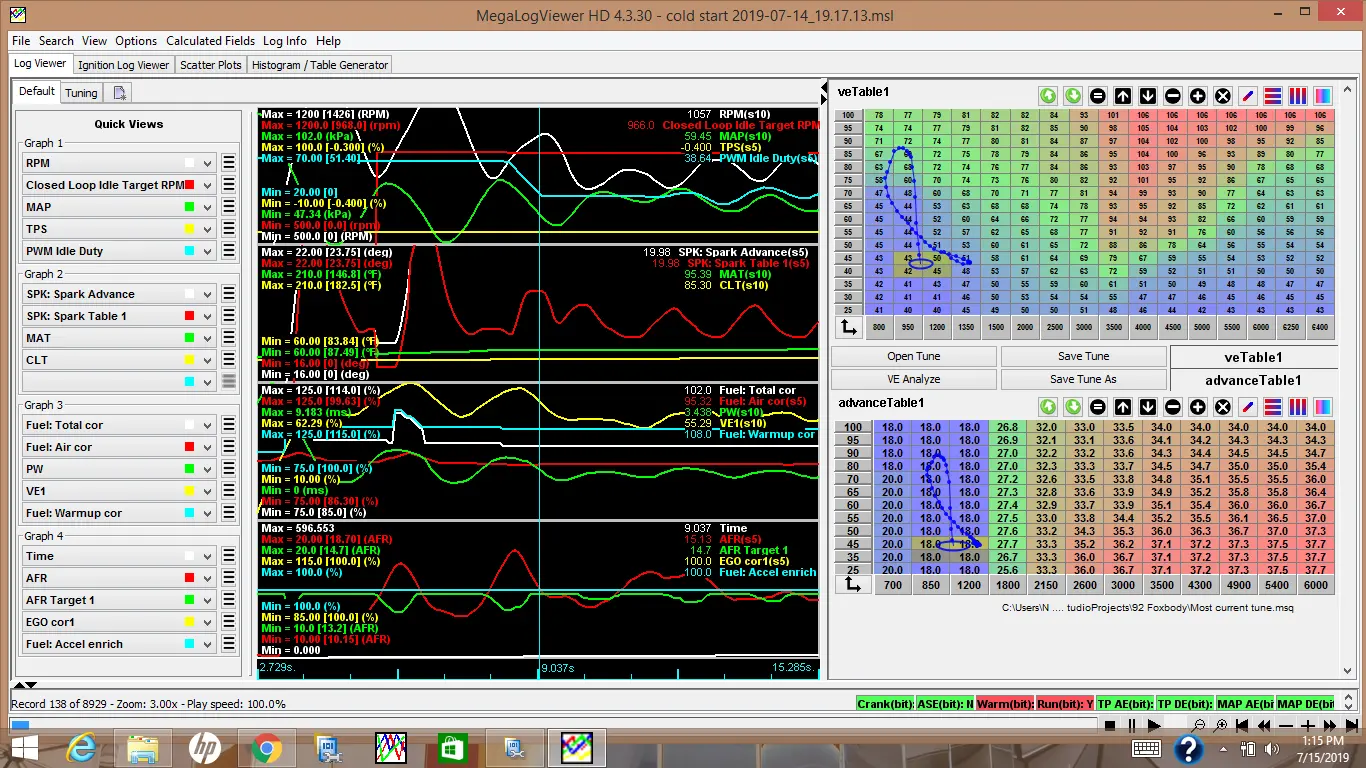Click the equals (set to) icon in advanceTable1 toolbar
1366x768 pixels.
1098,407
